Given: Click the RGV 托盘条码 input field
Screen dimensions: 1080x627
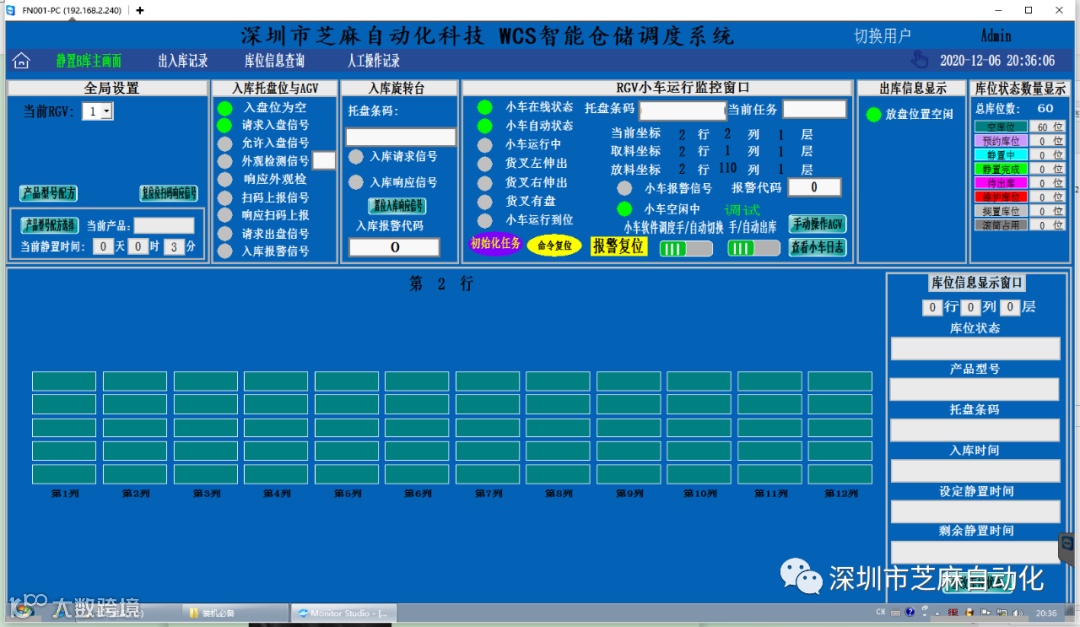Looking at the screenshot, I should (x=683, y=110).
